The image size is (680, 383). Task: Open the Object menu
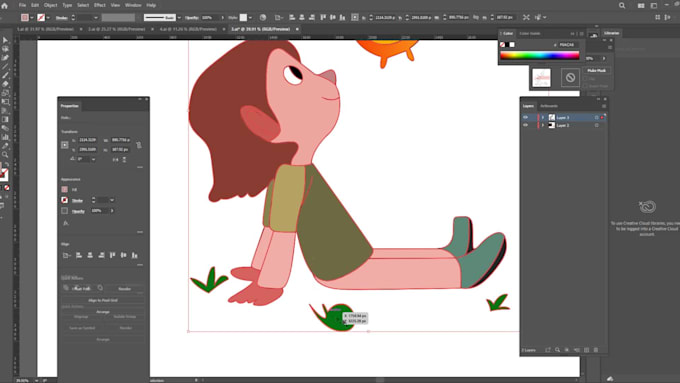[x=50, y=5]
